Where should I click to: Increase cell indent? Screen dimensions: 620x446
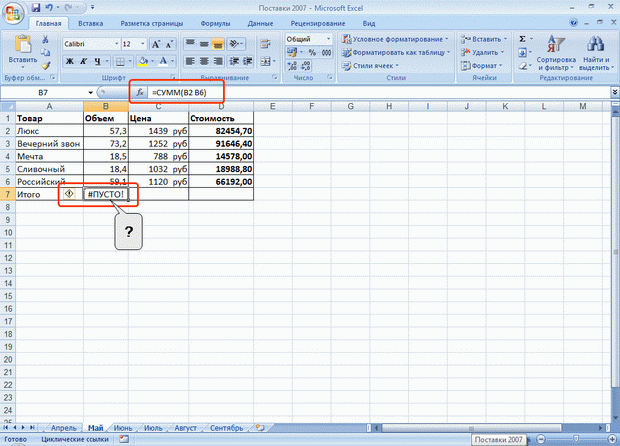pos(248,61)
